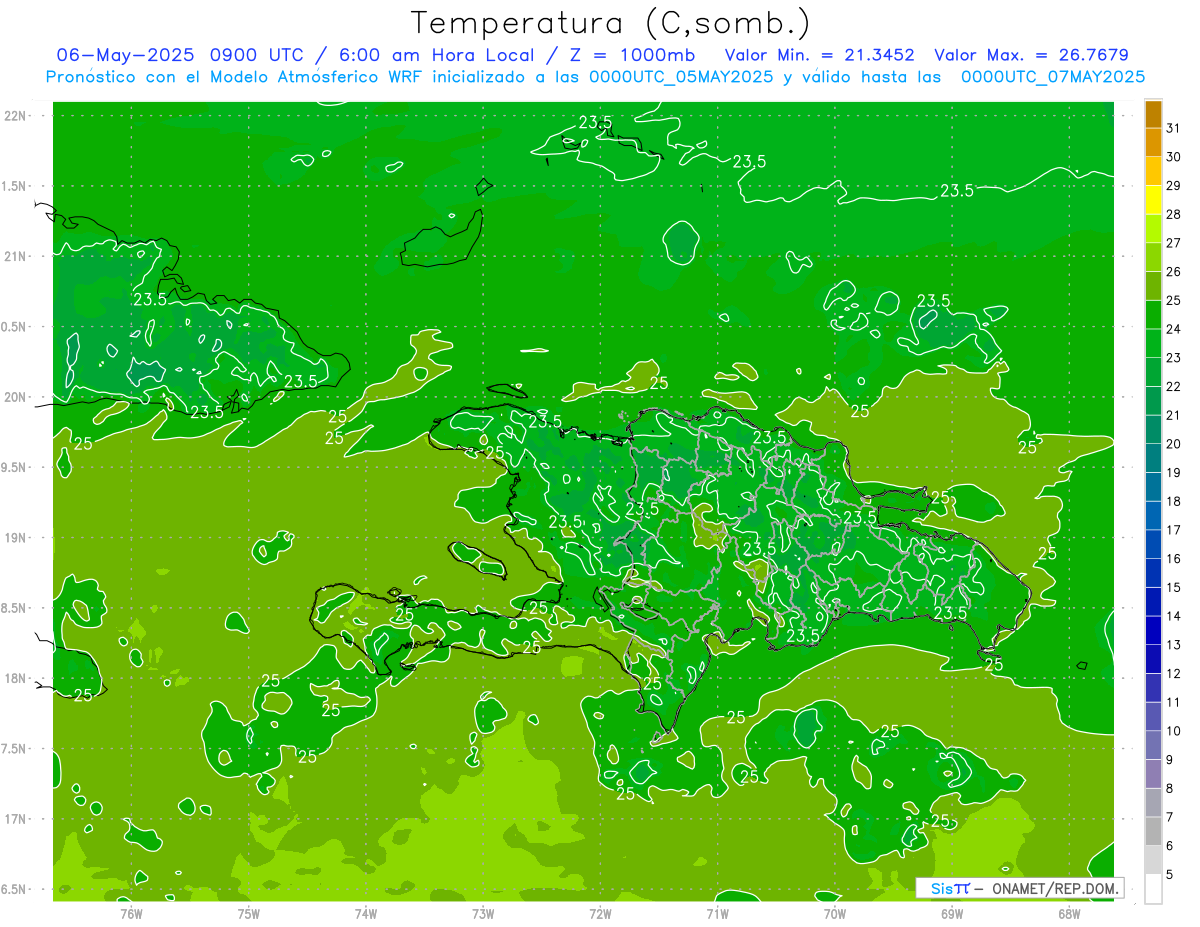This screenshot has height=927, width=1200.
Task: Click the 5 label on the color scale
Action: coord(1170,875)
